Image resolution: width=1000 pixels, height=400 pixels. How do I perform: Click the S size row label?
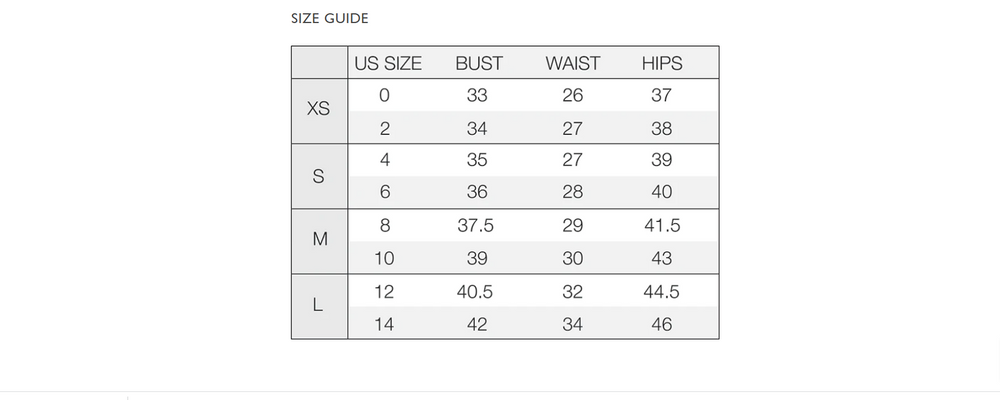point(318,176)
